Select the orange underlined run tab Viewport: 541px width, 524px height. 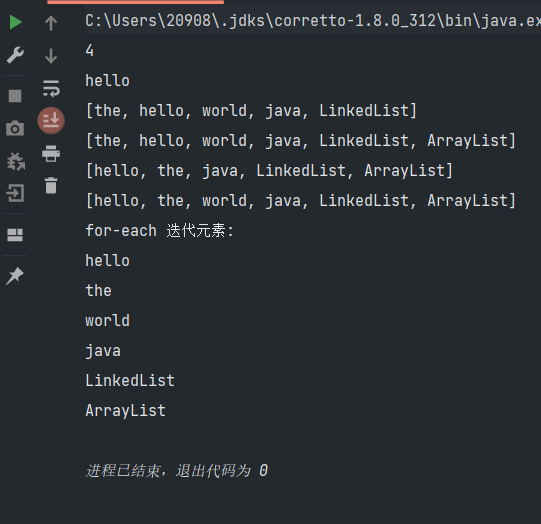click(136, 2)
